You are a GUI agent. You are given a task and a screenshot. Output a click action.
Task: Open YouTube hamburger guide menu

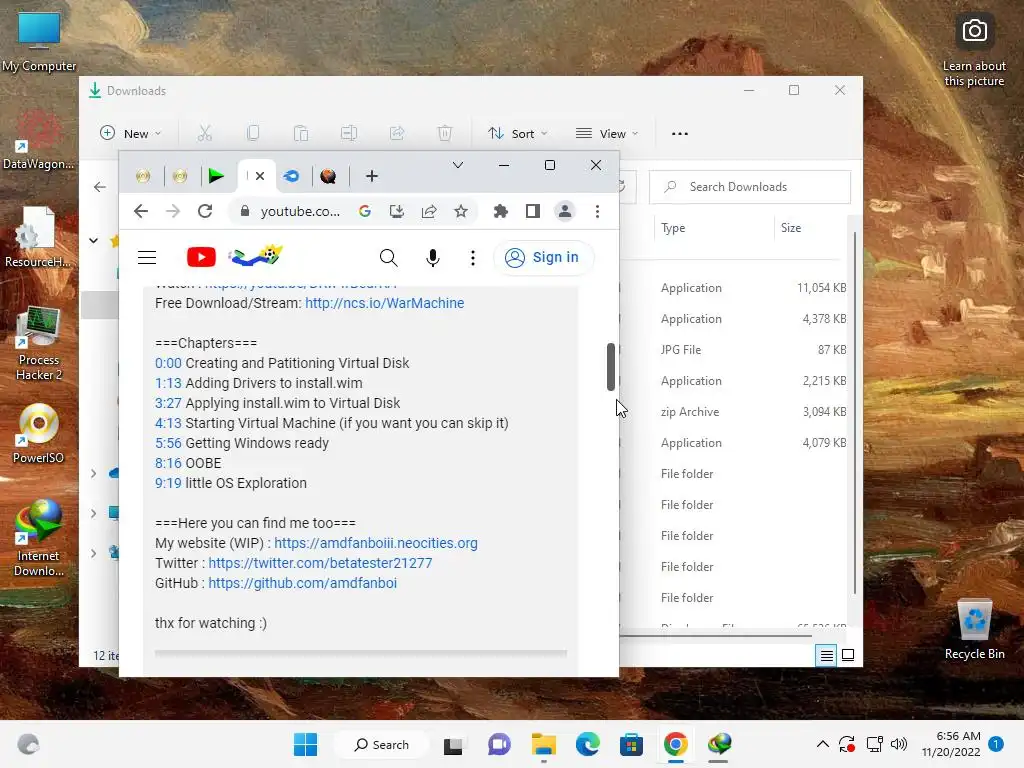[147, 257]
